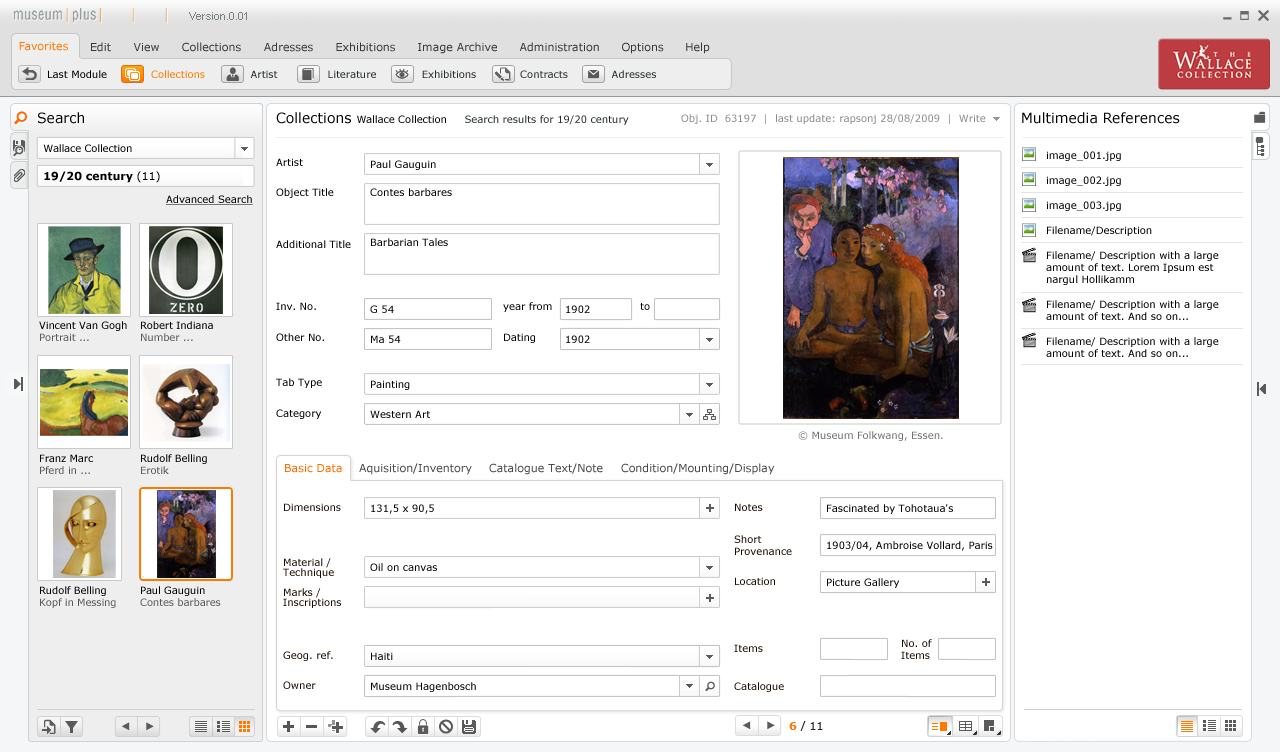Click the undo arrow icon in record toolbar
The height and width of the screenshot is (752, 1280).
click(377, 727)
